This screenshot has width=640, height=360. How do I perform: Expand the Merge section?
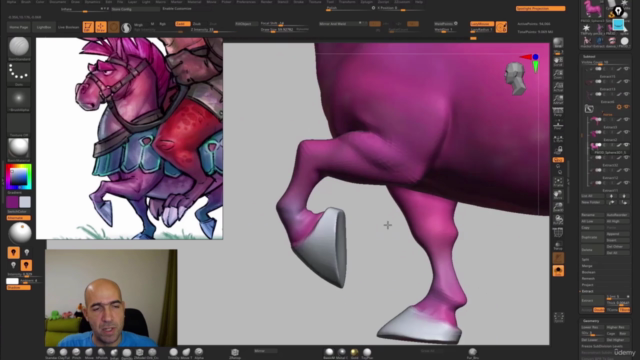[x=587, y=266]
